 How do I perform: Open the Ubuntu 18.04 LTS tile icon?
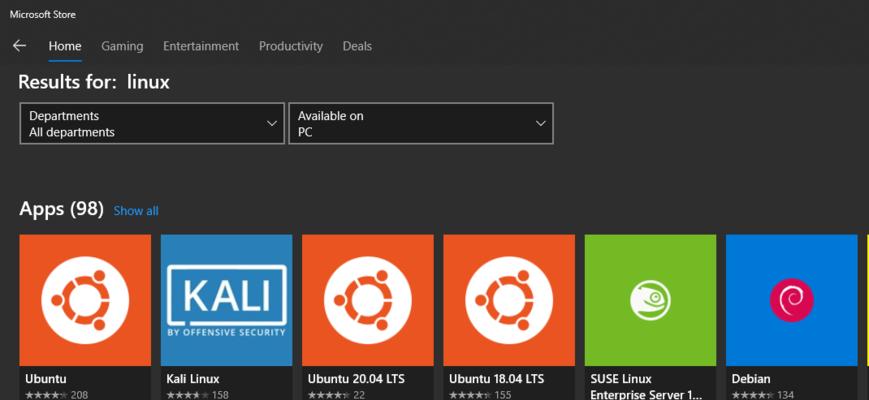pyautogui.click(x=509, y=300)
